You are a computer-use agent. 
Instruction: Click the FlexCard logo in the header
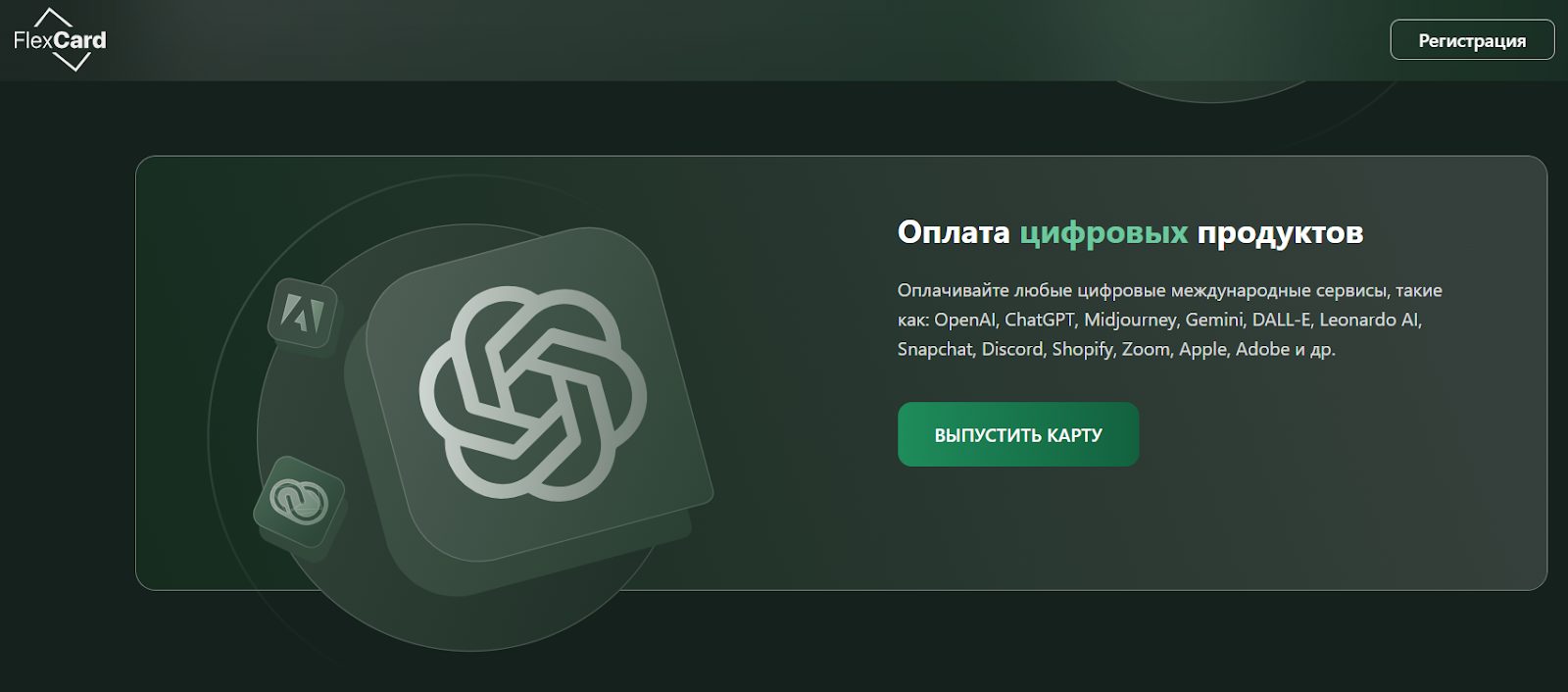click(61, 40)
